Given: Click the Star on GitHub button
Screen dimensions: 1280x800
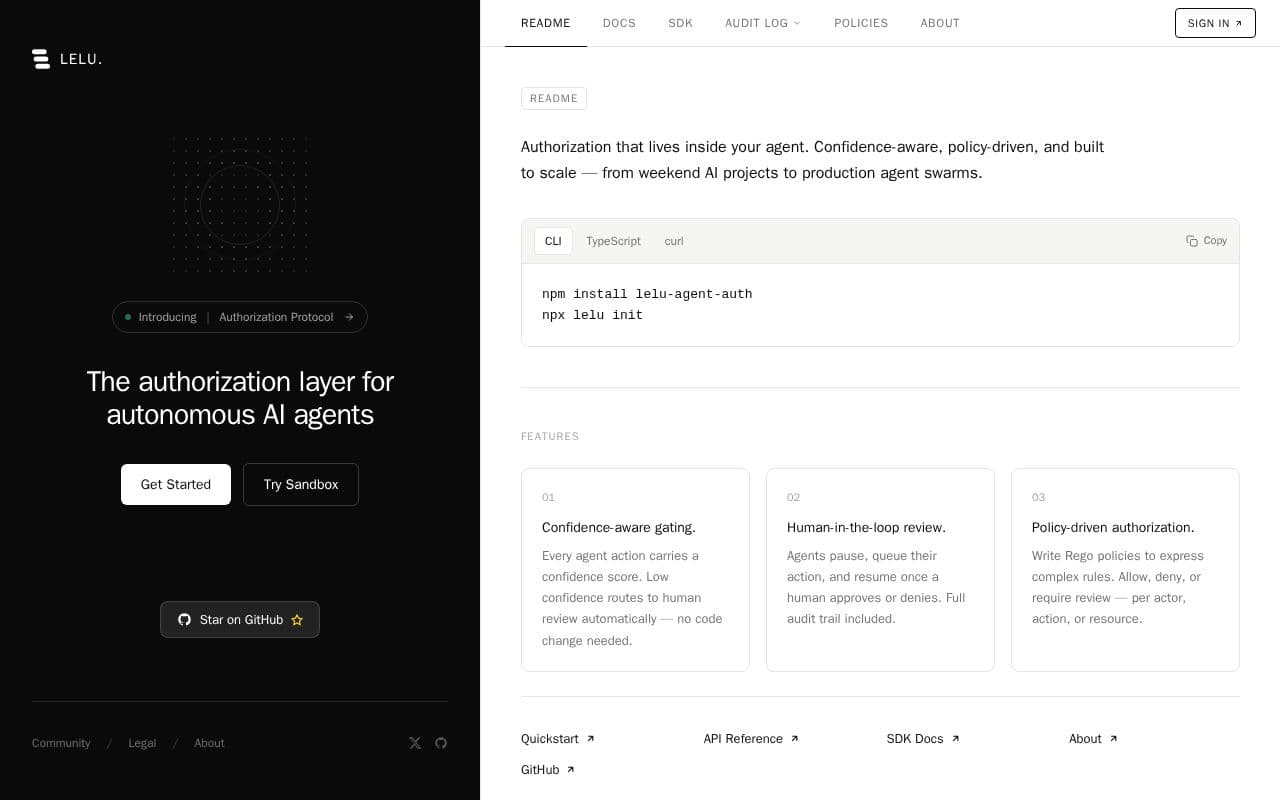Looking at the screenshot, I should (240, 620).
